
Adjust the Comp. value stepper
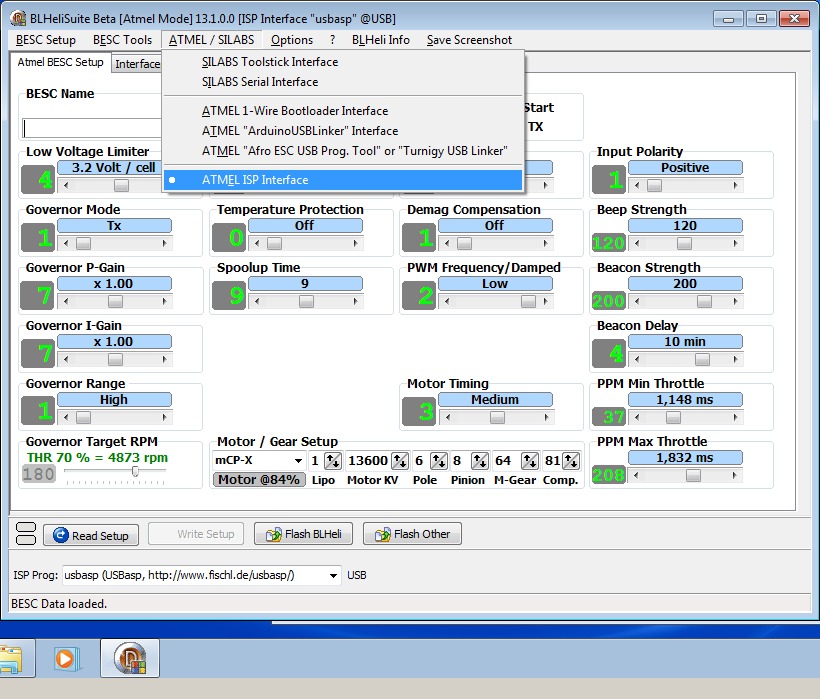[x=571, y=461]
